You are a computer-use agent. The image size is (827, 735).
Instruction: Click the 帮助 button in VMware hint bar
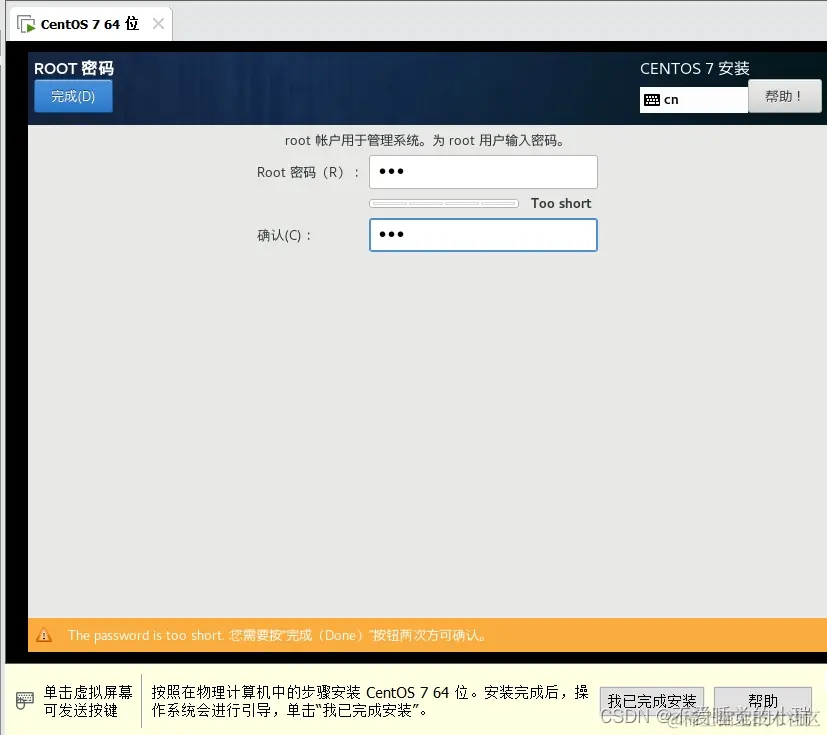pos(763,700)
